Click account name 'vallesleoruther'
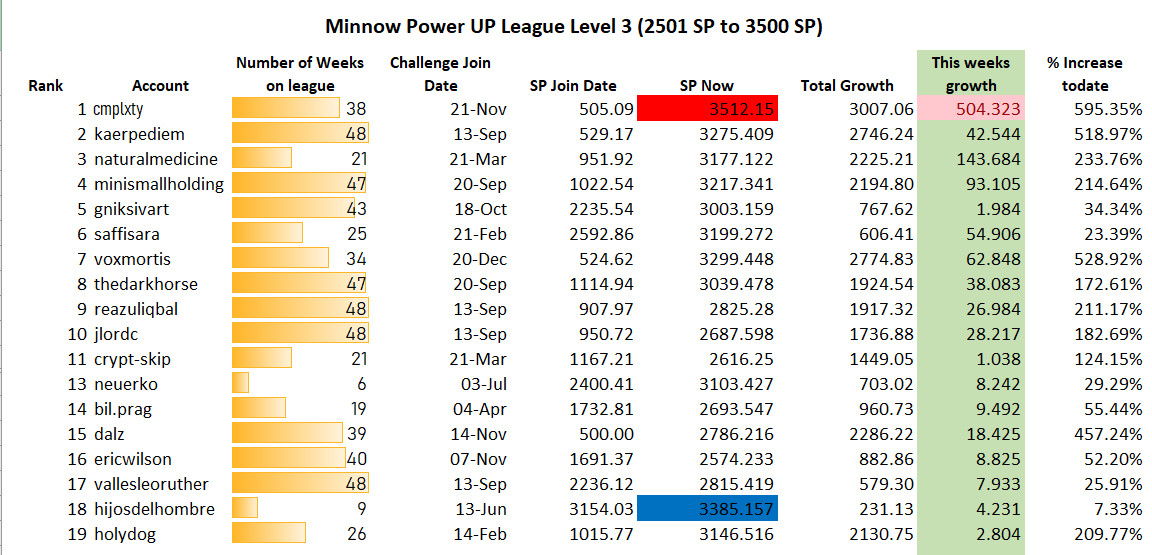This screenshot has height=555, width=1152. (x=151, y=484)
